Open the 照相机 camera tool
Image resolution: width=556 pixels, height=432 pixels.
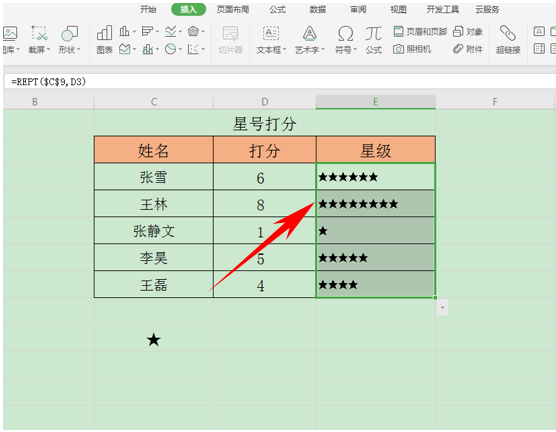(x=412, y=49)
